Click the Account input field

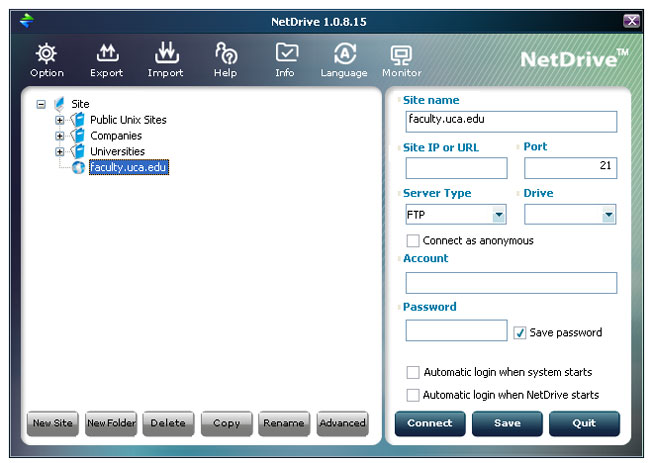(511, 283)
